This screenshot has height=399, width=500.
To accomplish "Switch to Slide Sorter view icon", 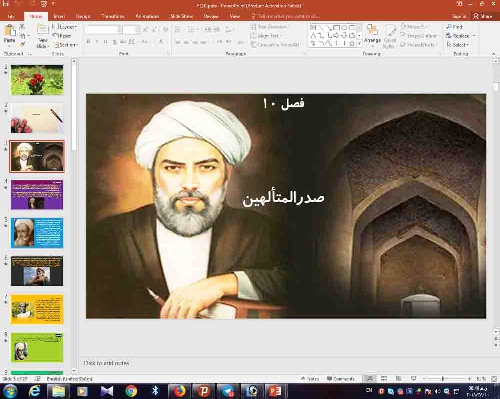I will coord(384,379).
